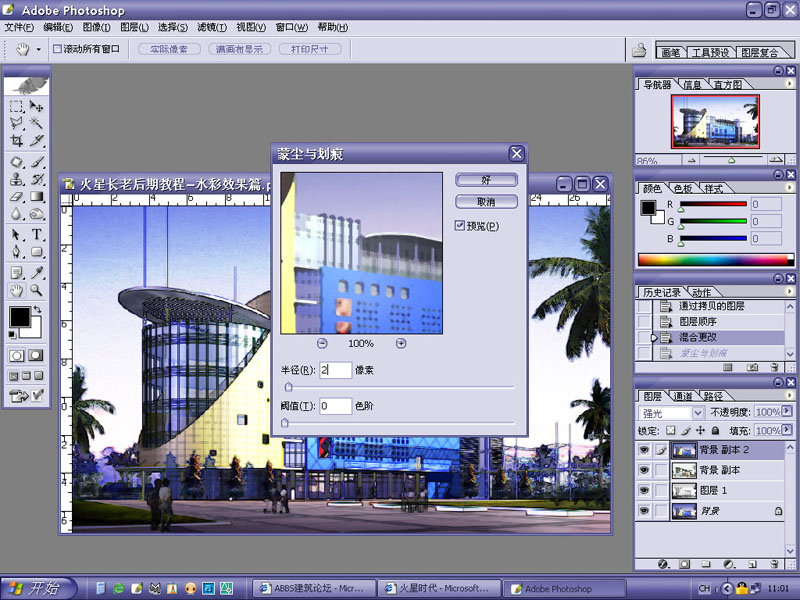Select the Blur tool

[16, 214]
